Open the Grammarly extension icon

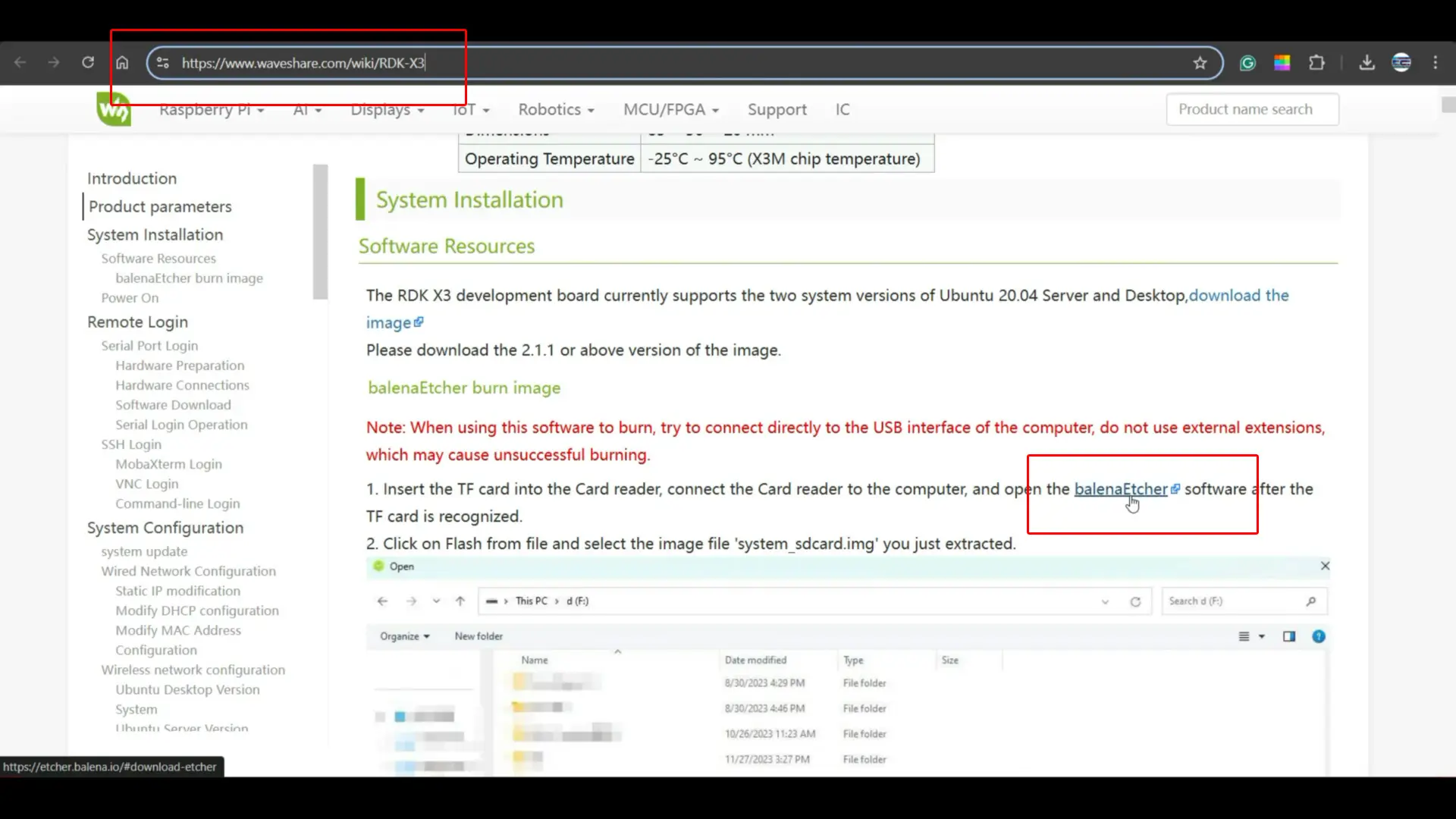[x=1247, y=62]
